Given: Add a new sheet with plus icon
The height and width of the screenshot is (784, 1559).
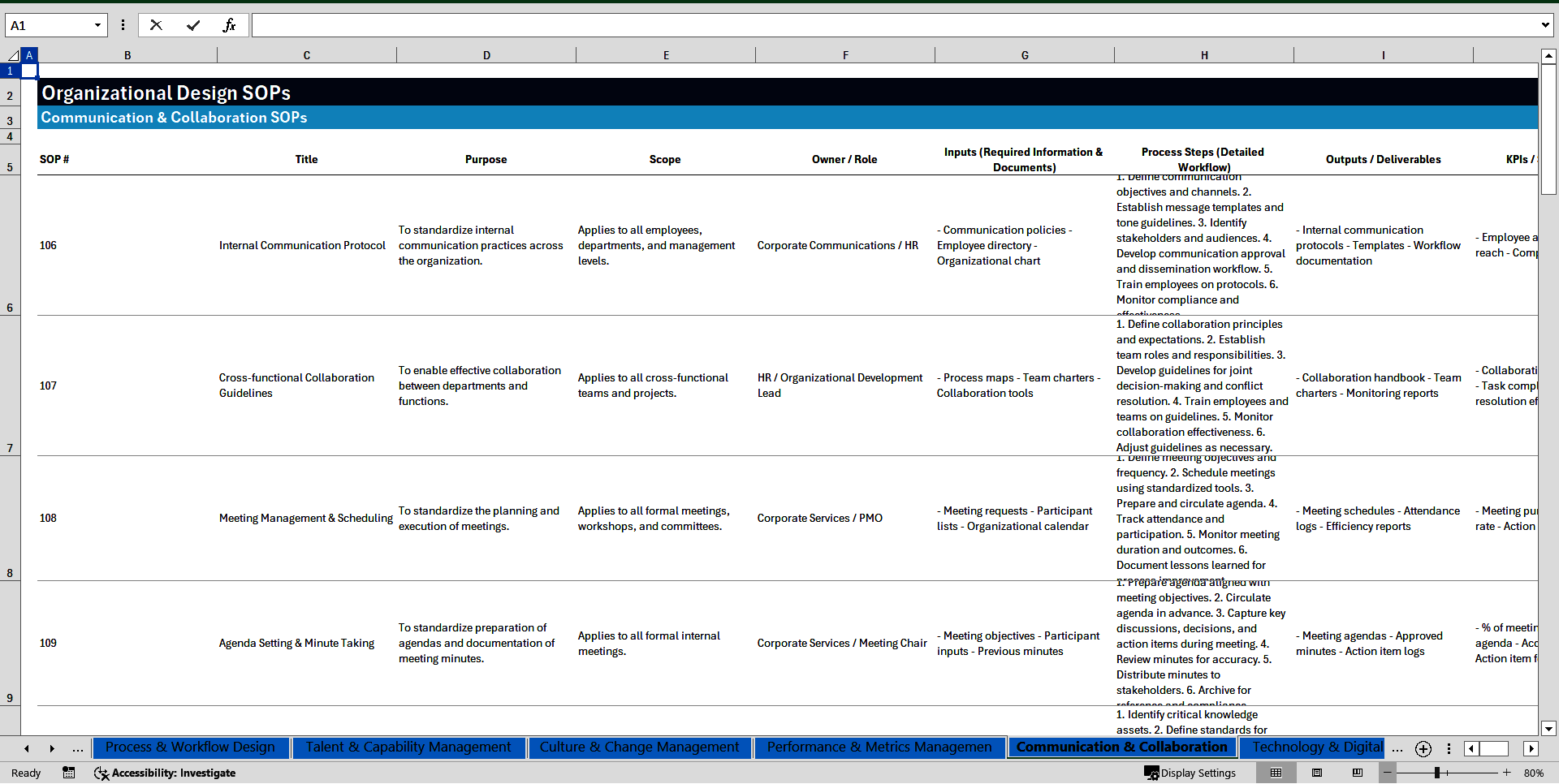Looking at the screenshot, I should [1423, 748].
